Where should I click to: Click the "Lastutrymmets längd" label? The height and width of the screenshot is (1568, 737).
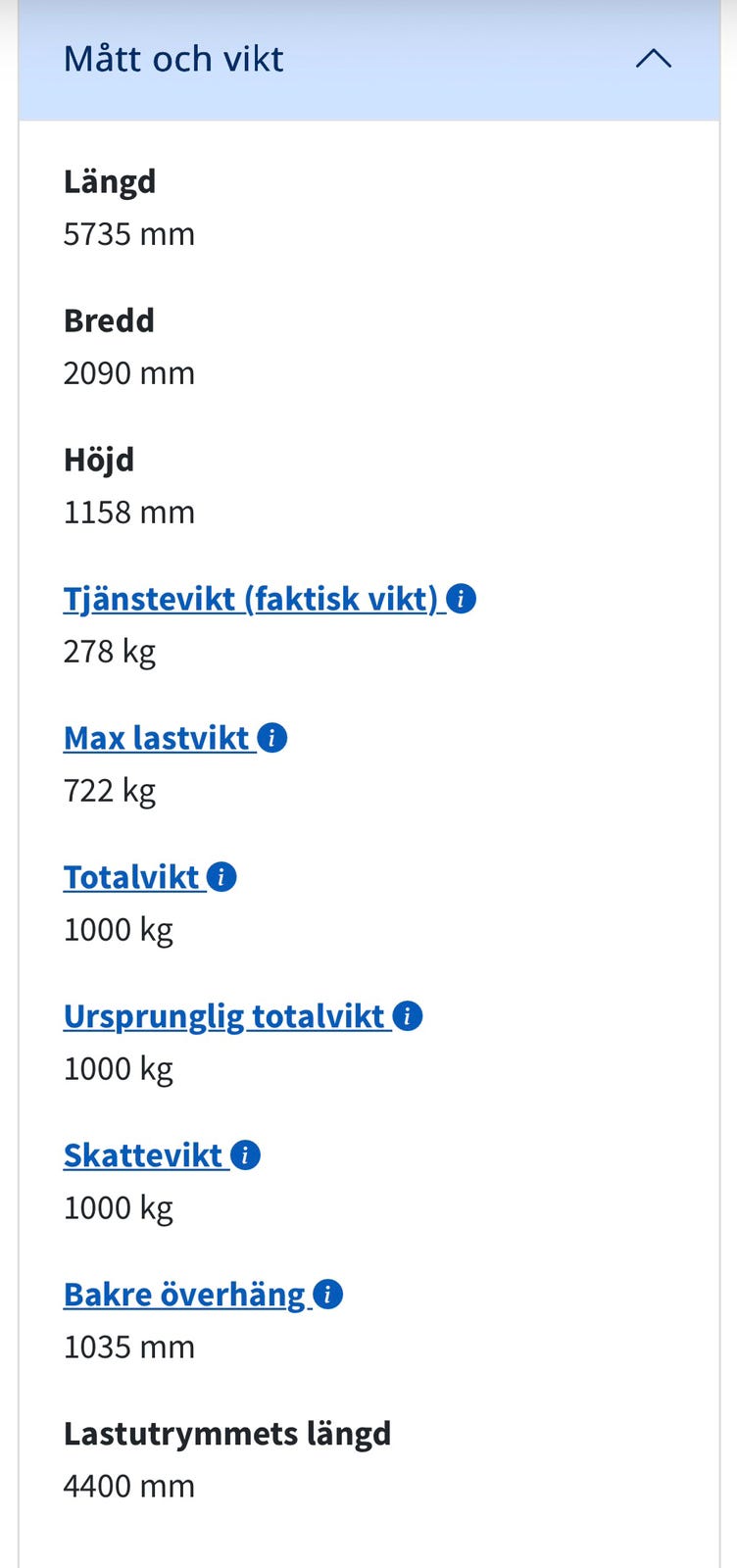coord(227,1434)
